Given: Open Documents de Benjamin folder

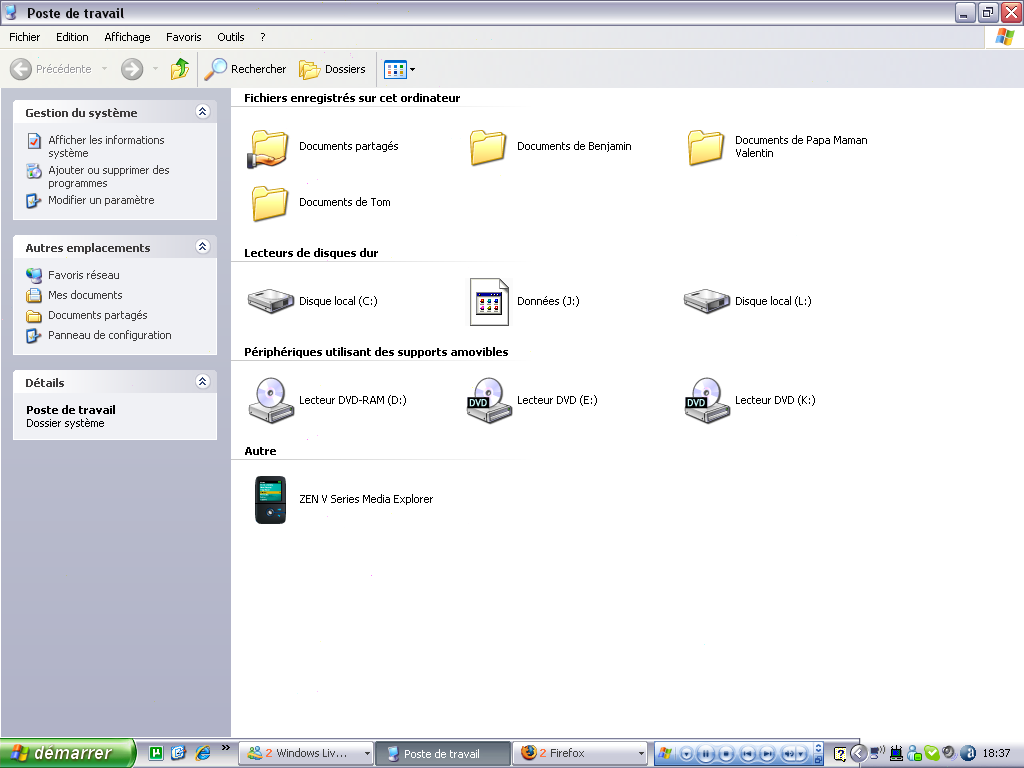Looking at the screenshot, I should 488,147.
